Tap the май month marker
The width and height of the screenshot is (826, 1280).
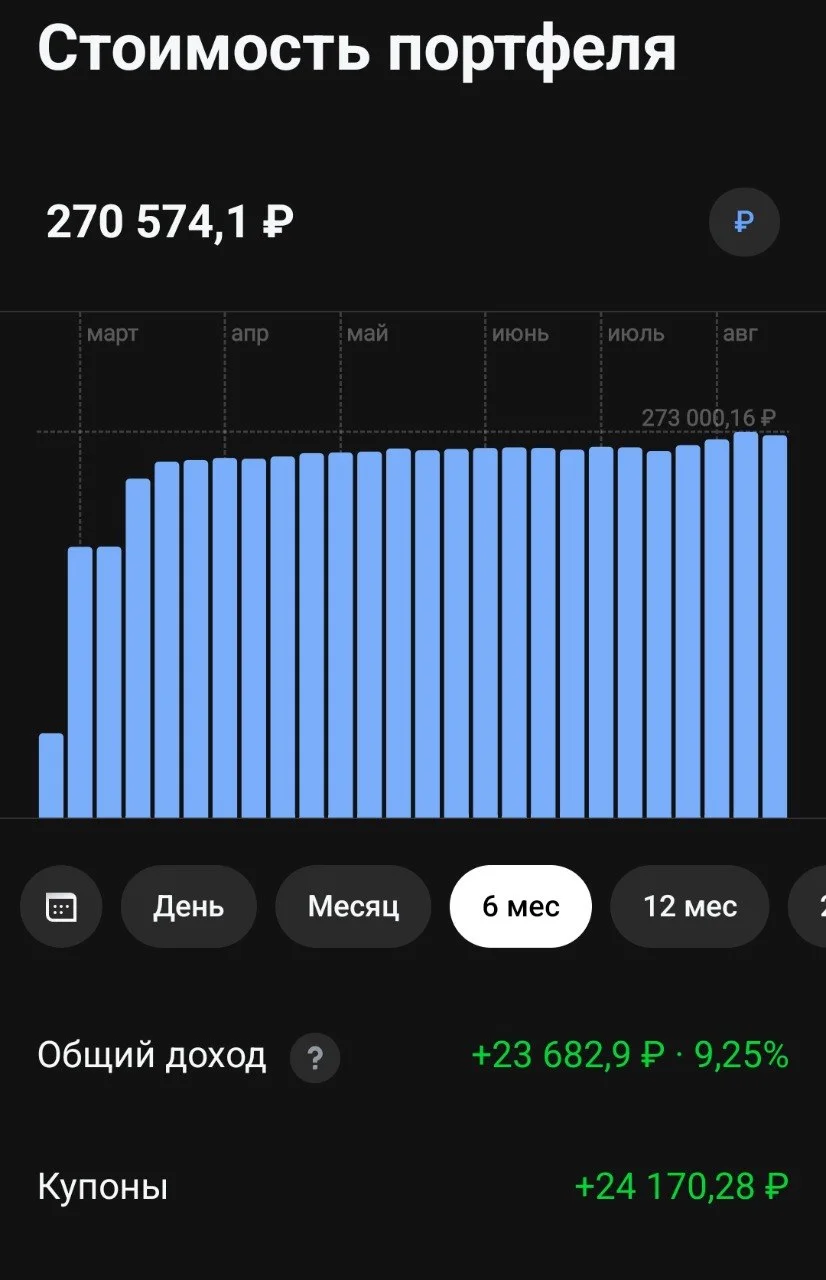pyautogui.click(x=367, y=334)
